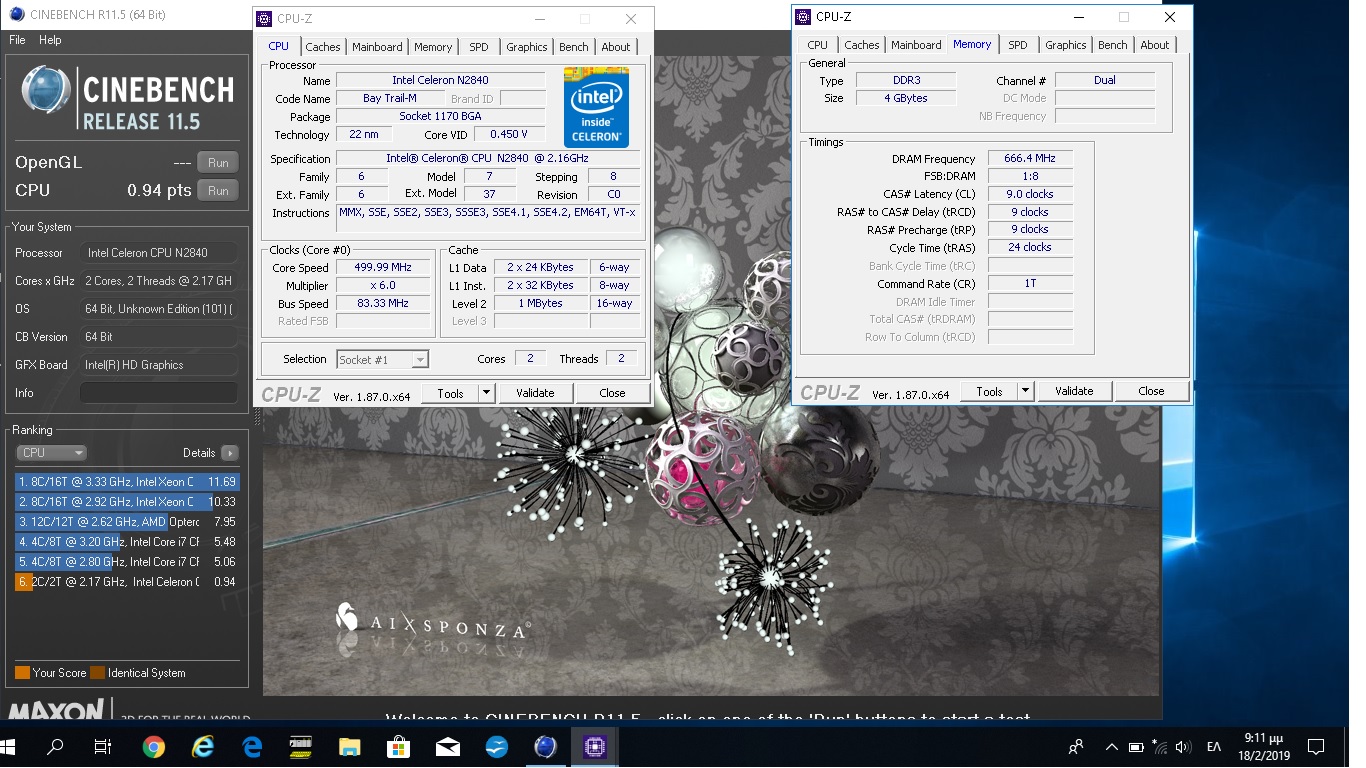This screenshot has width=1366, height=768.
Task: Open taskbar search magnifier
Action: (x=56, y=746)
